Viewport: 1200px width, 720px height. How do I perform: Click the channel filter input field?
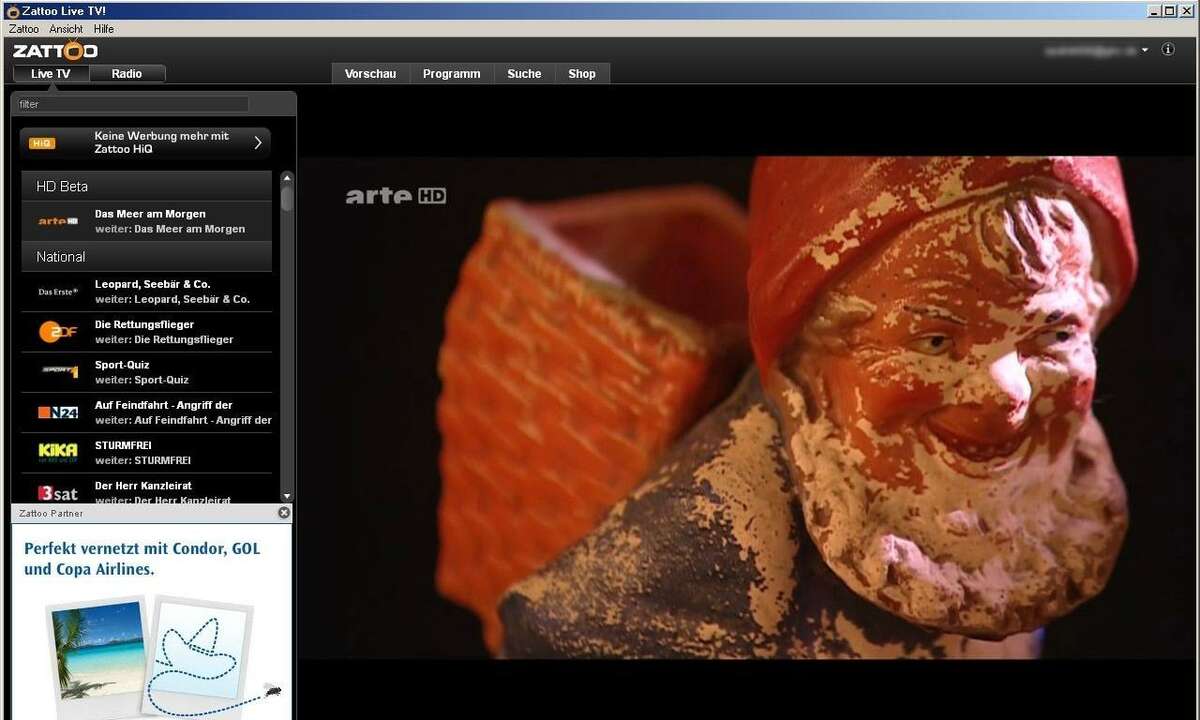[x=132, y=104]
